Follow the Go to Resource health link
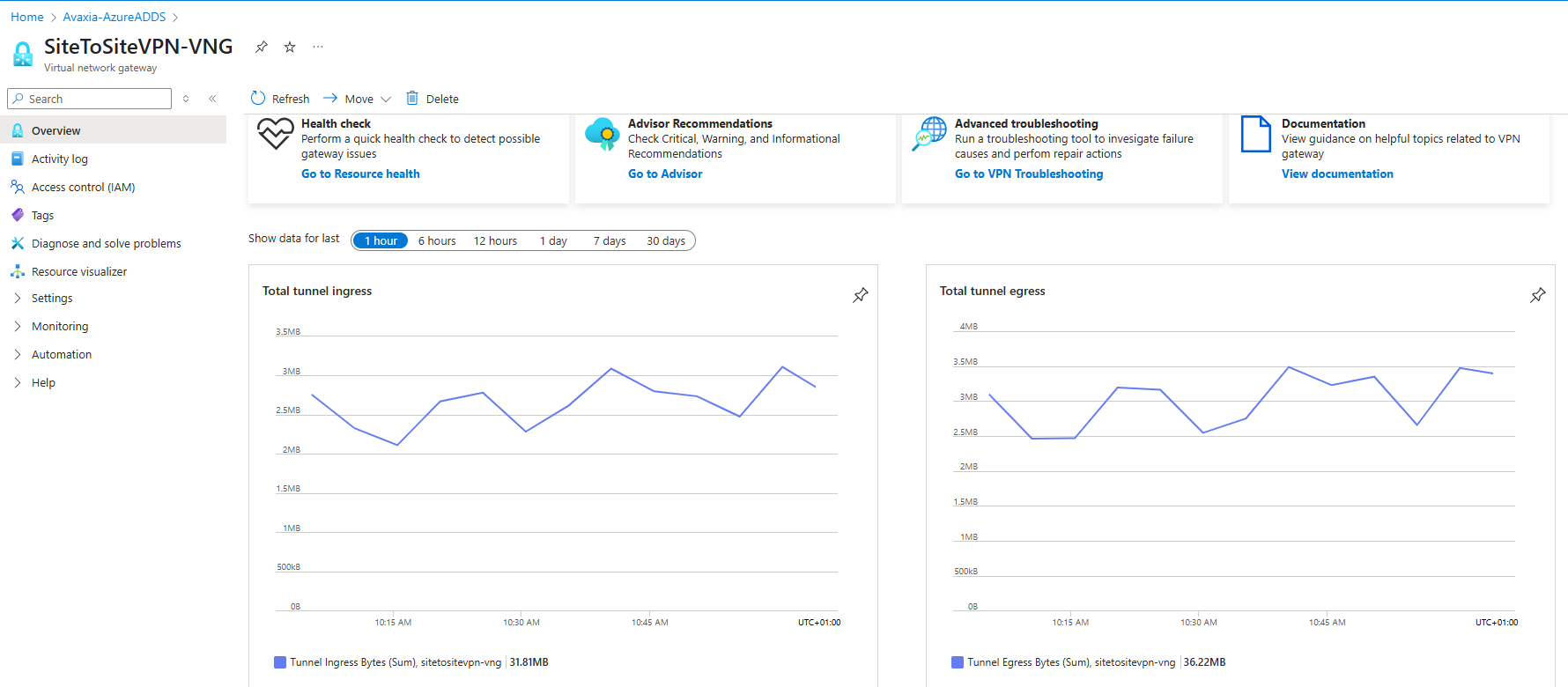Image resolution: width=1568 pixels, height=687 pixels. [360, 174]
